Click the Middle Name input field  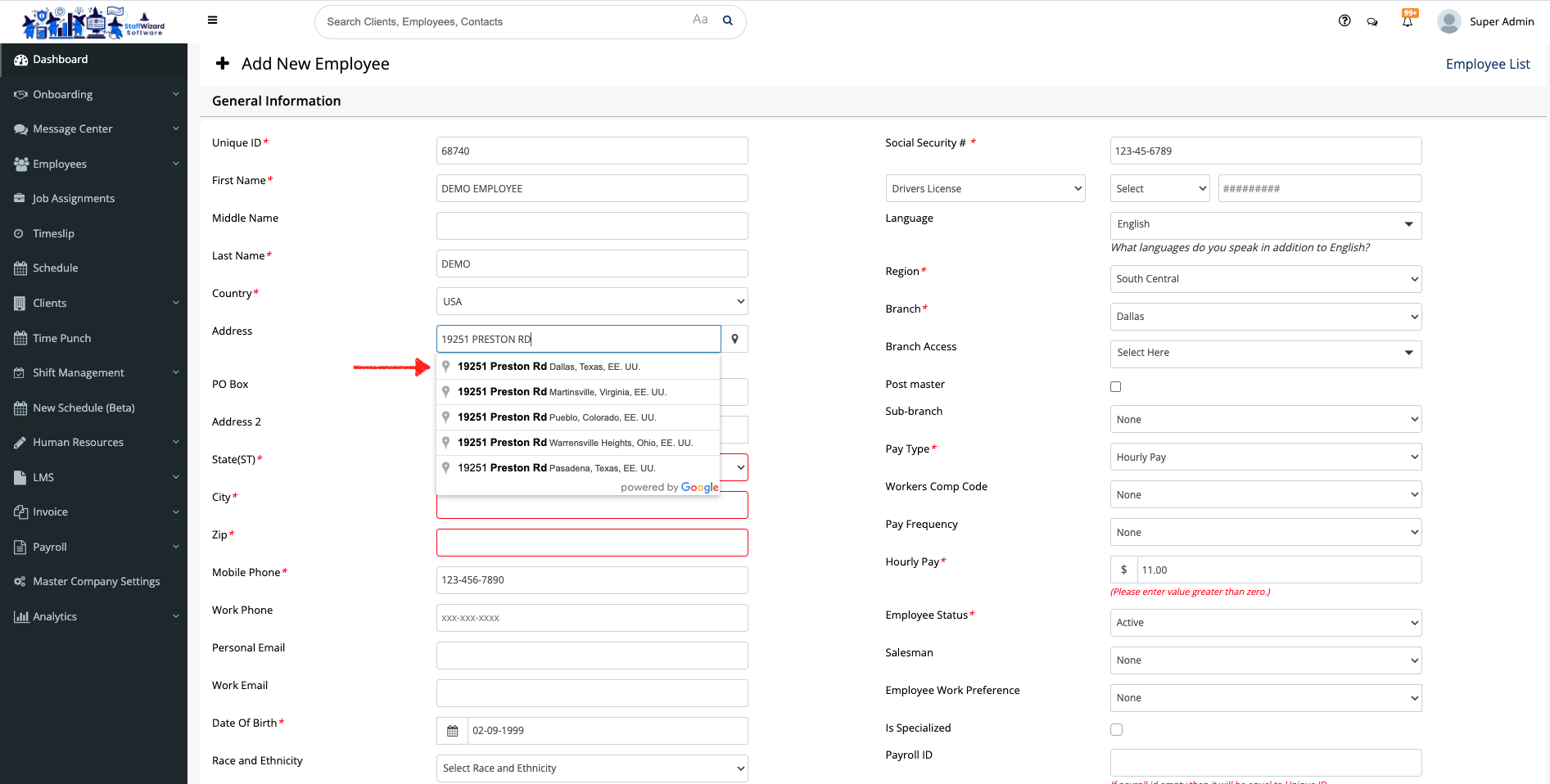591,226
